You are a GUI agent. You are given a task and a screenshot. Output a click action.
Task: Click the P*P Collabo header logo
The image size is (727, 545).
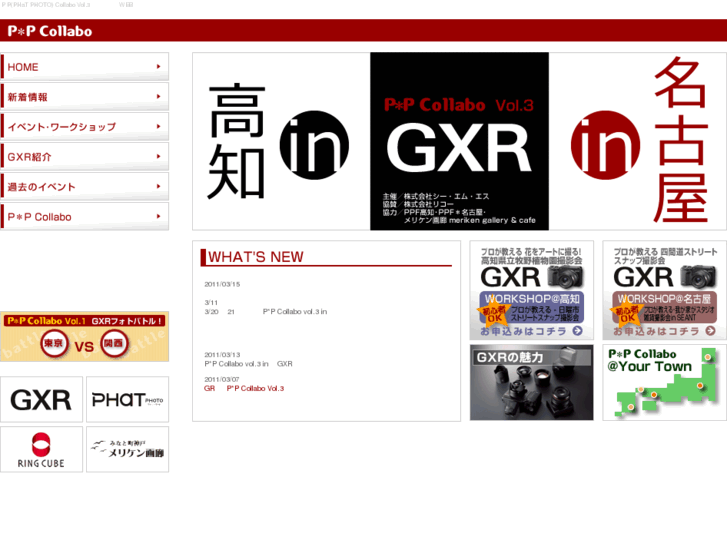tap(50, 31)
